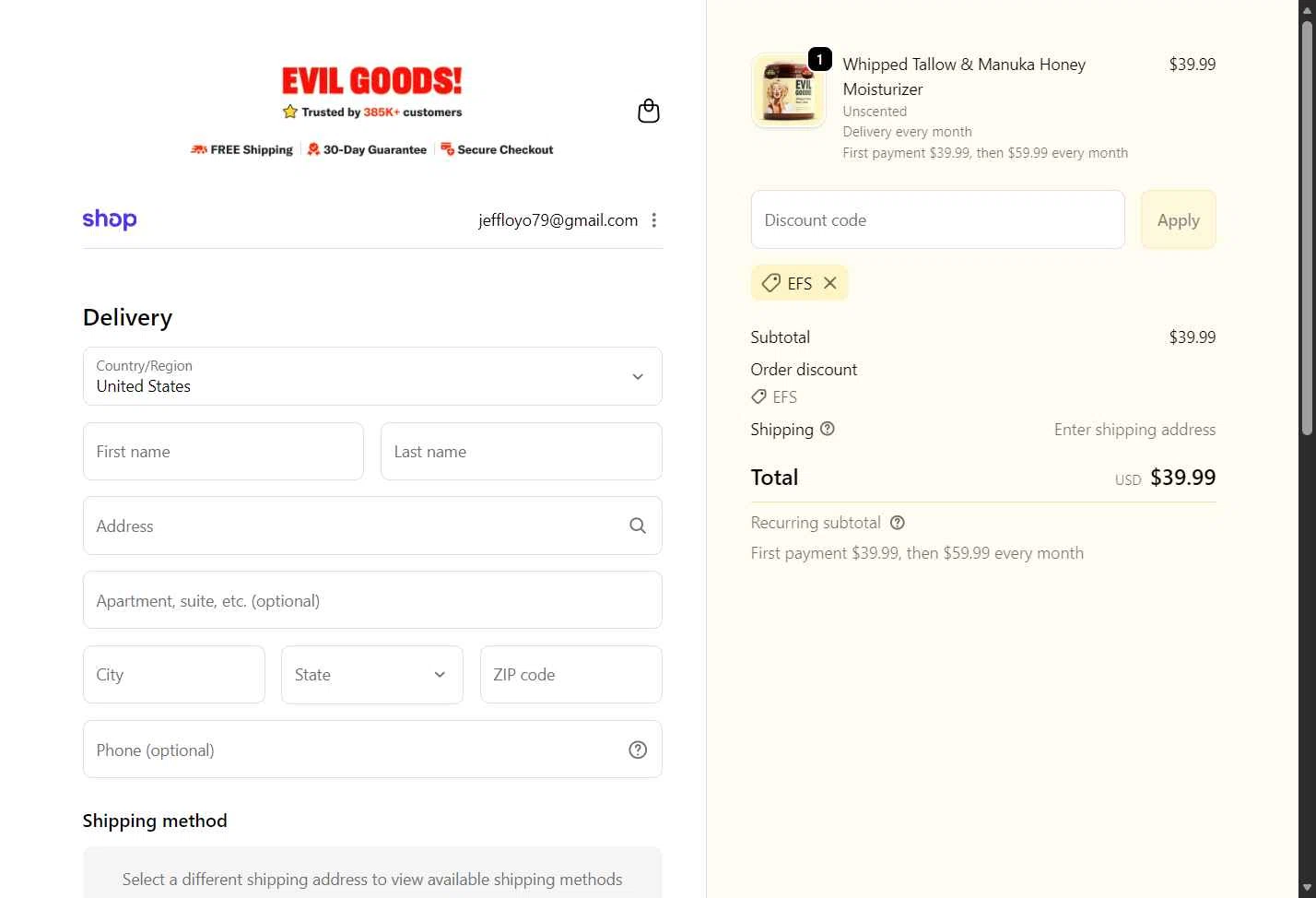Click the Whipped Tallow & Manuka Honey title
The image size is (1316, 898).
964,77
